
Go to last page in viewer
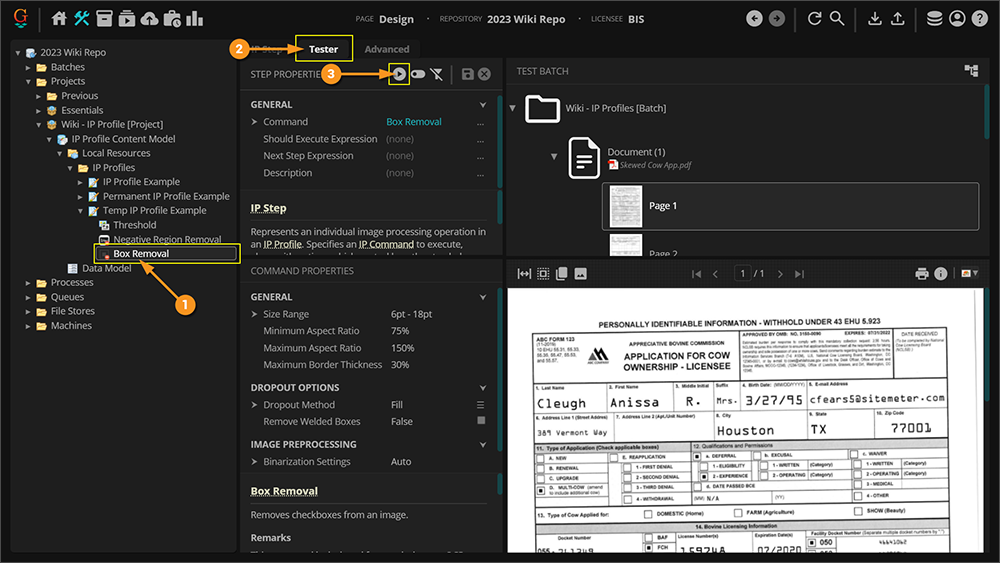[799, 274]
